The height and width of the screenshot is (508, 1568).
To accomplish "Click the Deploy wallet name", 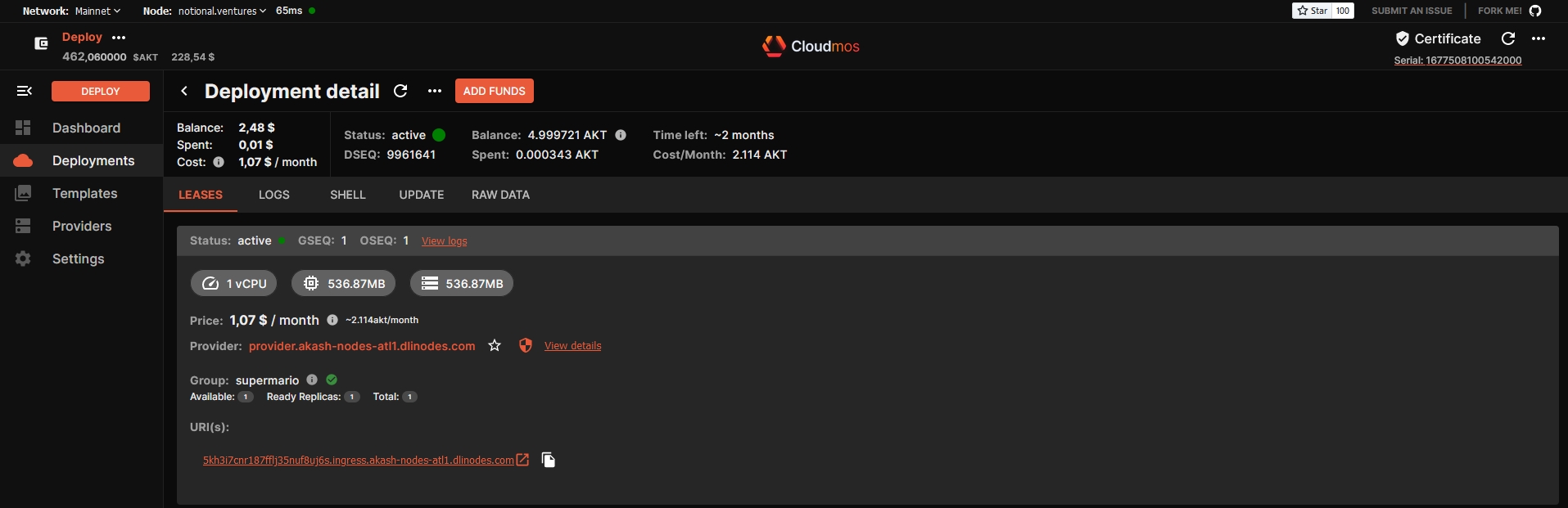I will pyautogui.click(x=82, y=37).
